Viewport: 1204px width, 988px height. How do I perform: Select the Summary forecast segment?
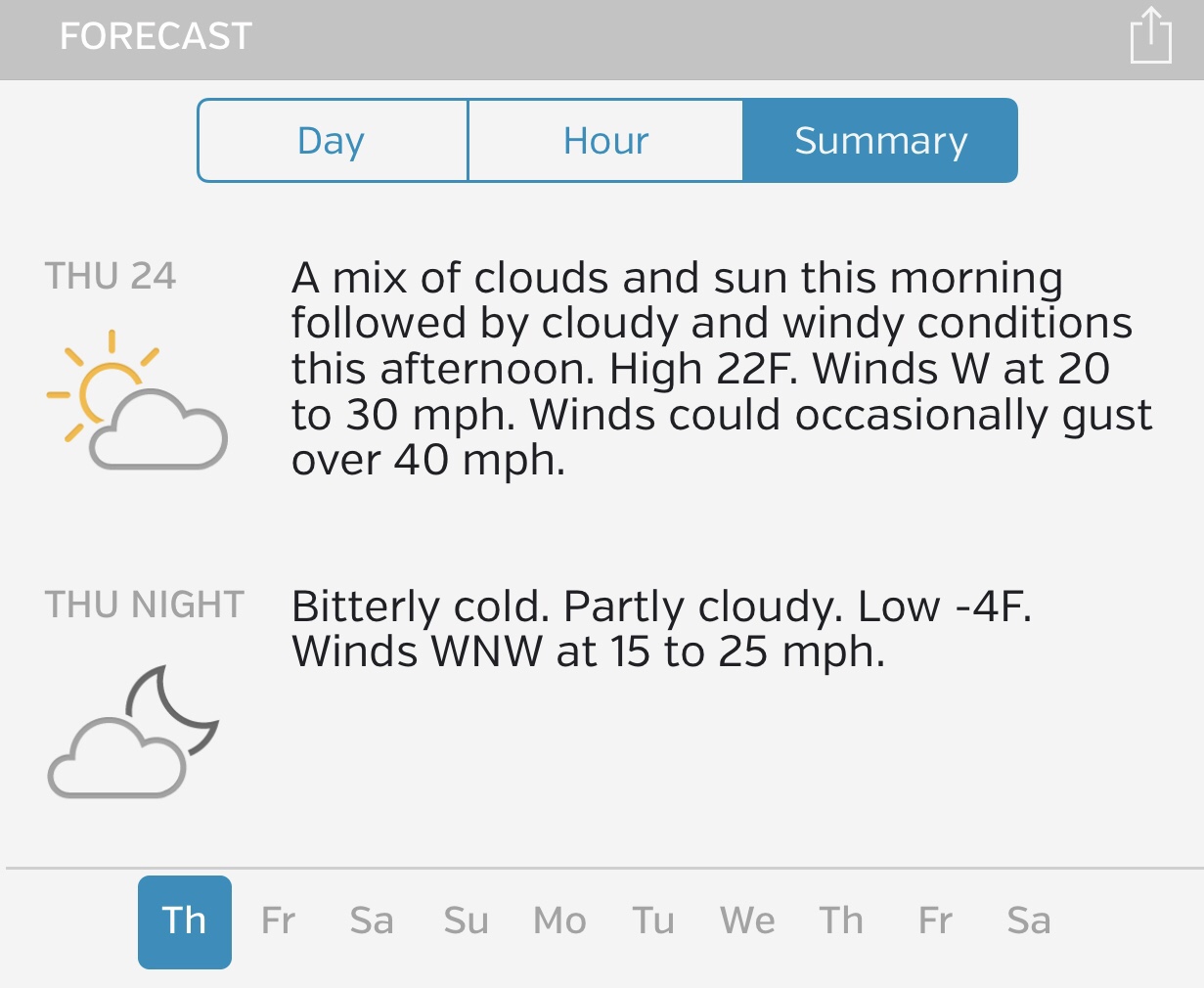click(x=880, y=141)
